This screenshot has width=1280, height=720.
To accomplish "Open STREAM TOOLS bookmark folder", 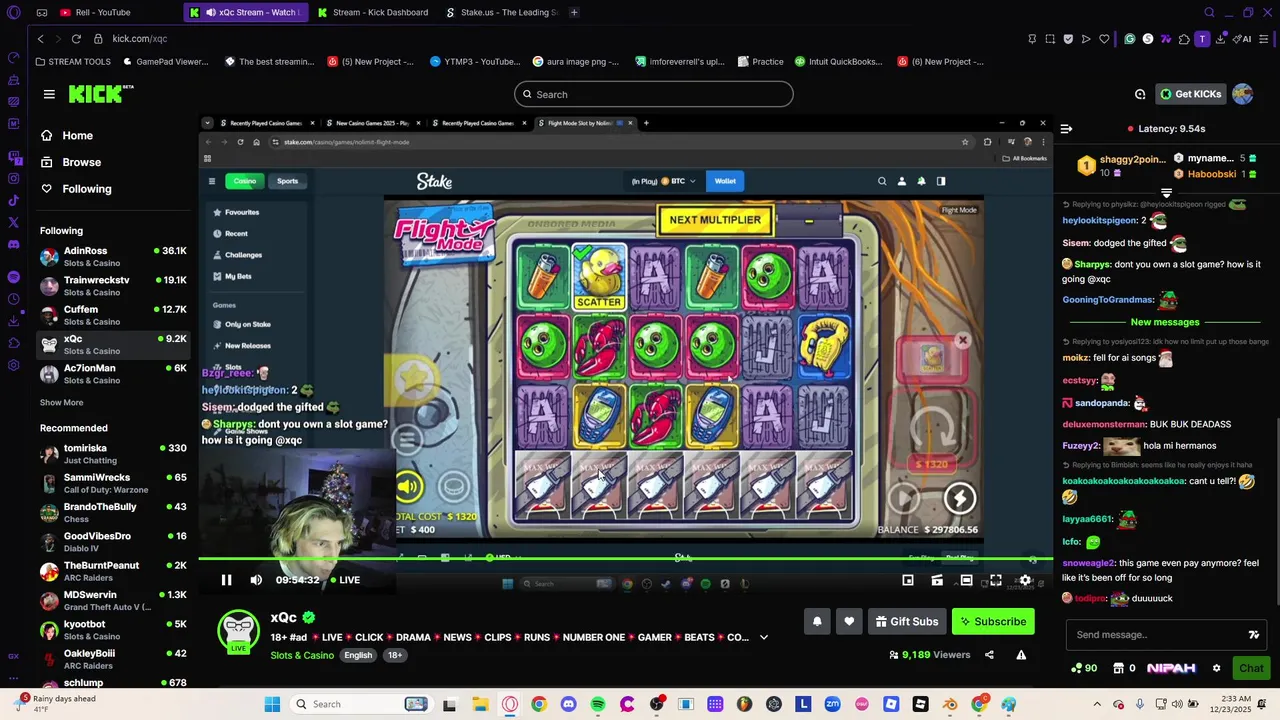I will [72, 61].
